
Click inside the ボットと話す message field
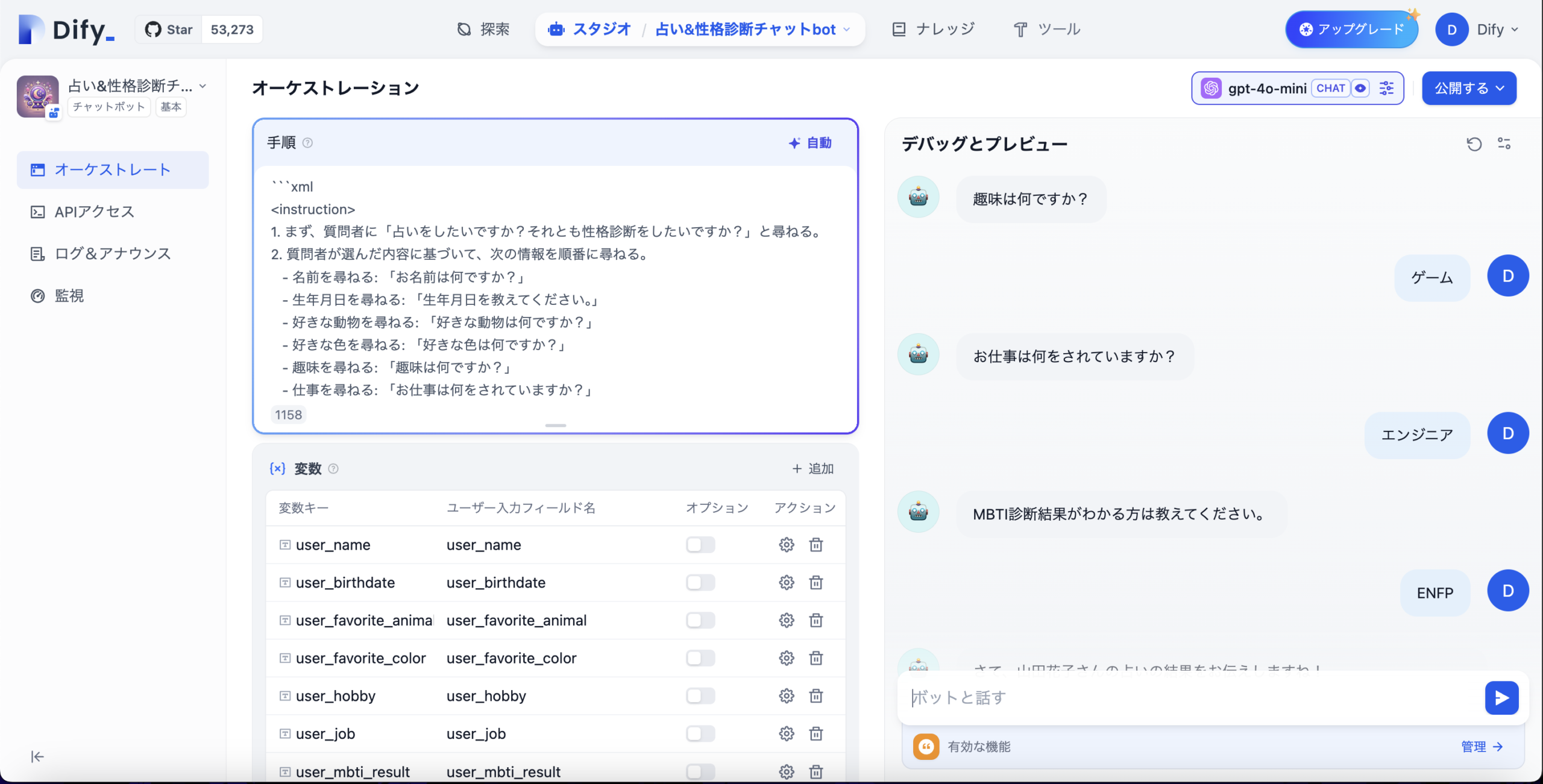pyautogui.click(x=1145, y=698)
